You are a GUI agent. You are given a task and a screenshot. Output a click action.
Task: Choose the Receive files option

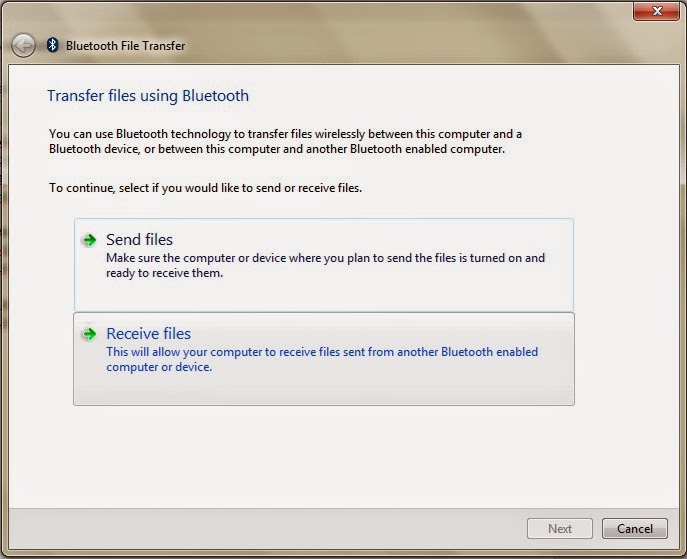coord(324,359)
